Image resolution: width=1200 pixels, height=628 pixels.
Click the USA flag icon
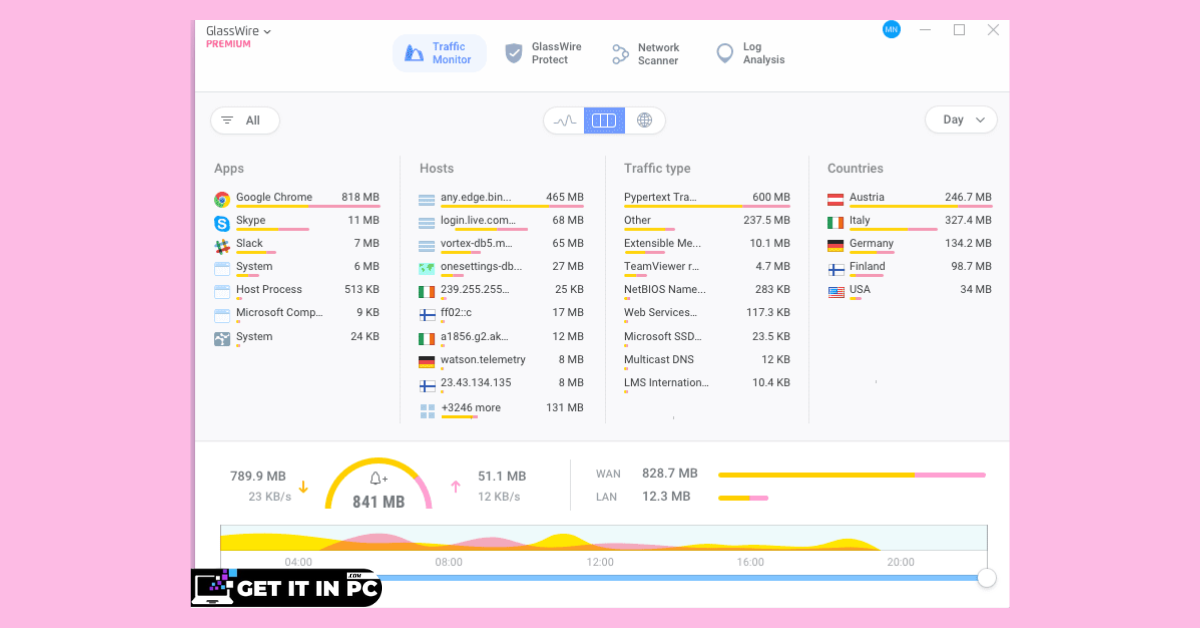click(x=836, y=291)
